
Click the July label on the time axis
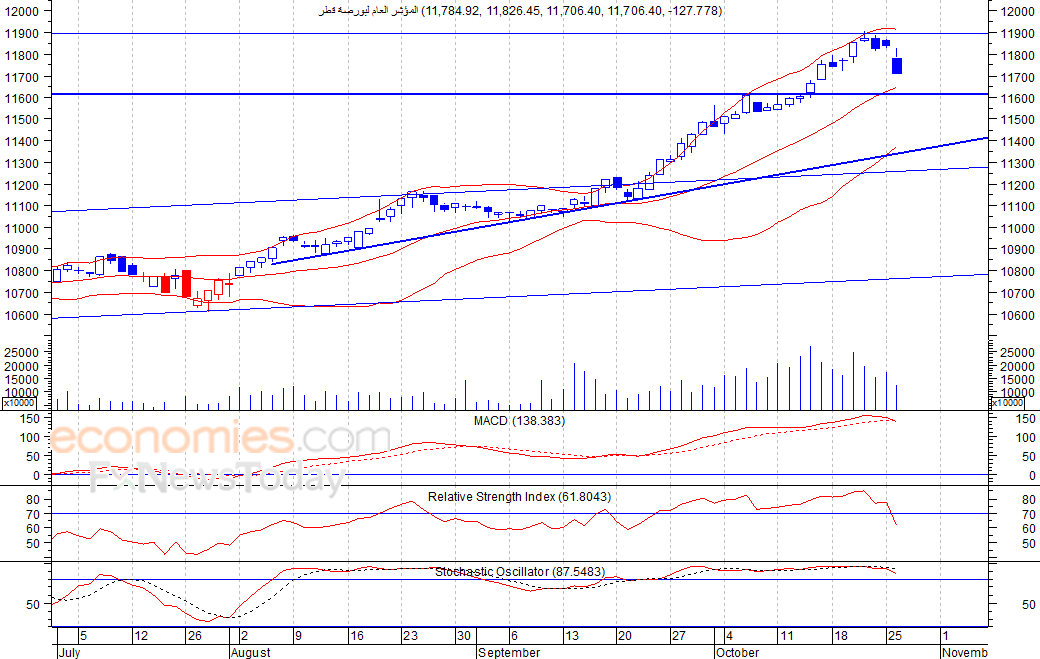[69, 652]
